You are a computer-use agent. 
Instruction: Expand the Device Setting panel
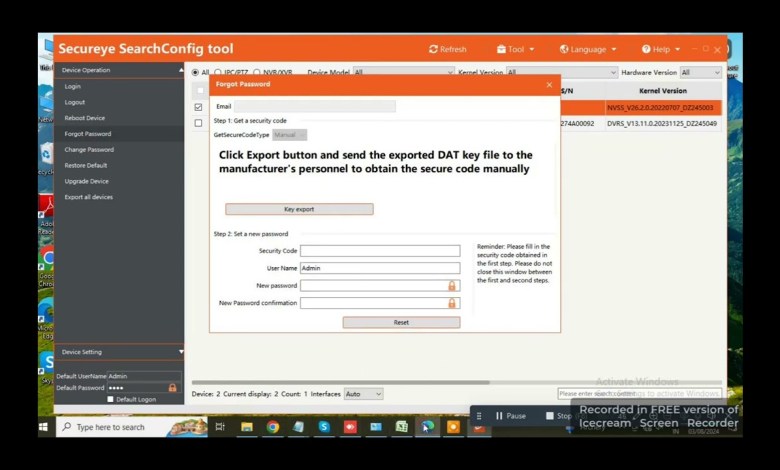click(x=181, y=352)
